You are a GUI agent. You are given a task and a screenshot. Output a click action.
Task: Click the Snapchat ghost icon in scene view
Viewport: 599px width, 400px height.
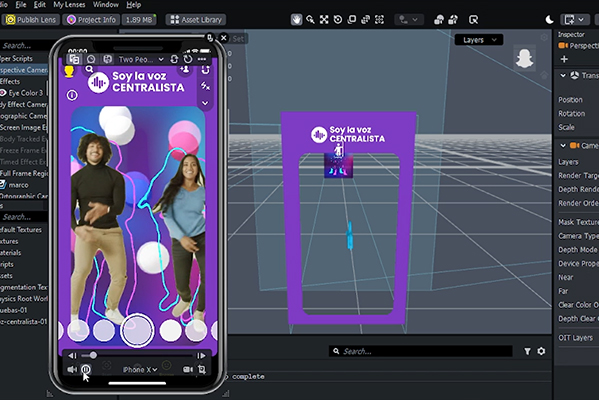point(525,58)
